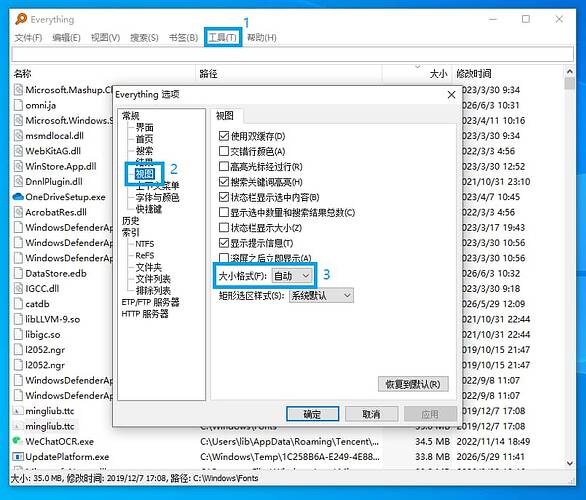Select 文件列表 in options tree
The width and height of the screenshot is (586, 500).
click(x=153, y=279)
